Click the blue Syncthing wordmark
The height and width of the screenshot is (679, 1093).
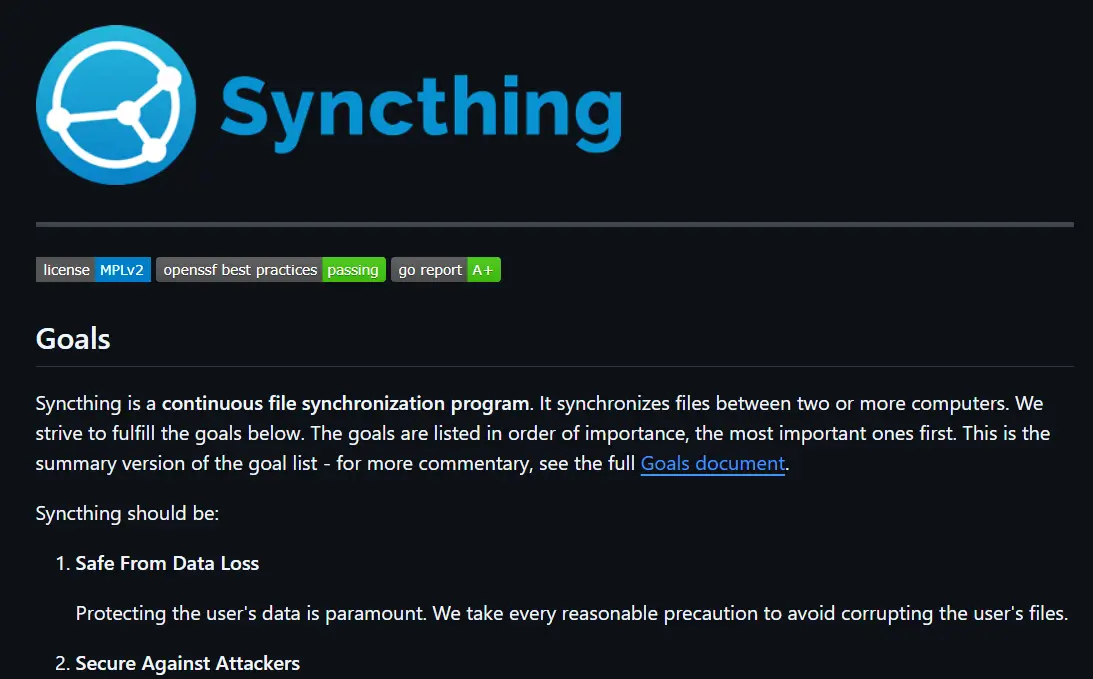tap(420, 110)
